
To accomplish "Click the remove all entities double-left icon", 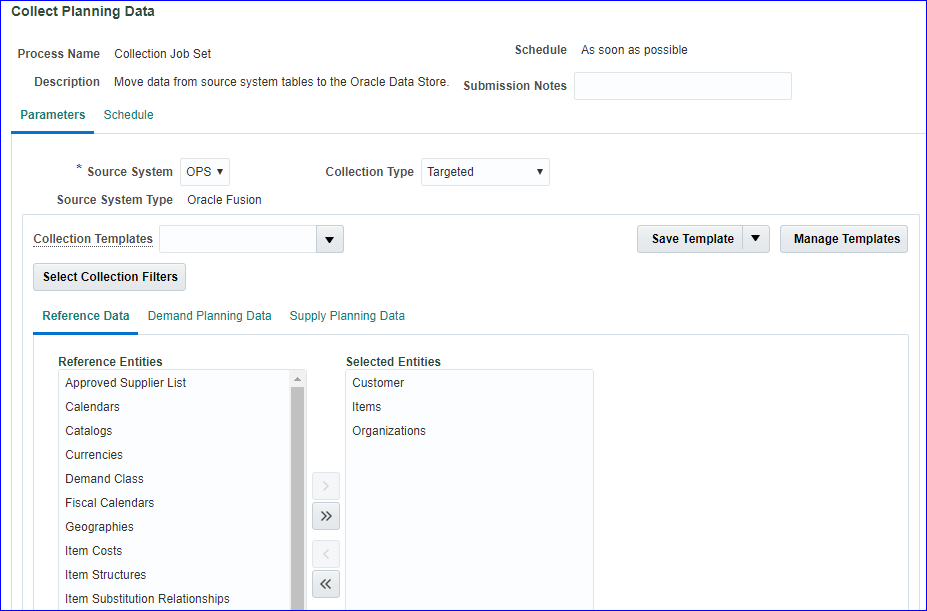I will (x=326, y=583).
